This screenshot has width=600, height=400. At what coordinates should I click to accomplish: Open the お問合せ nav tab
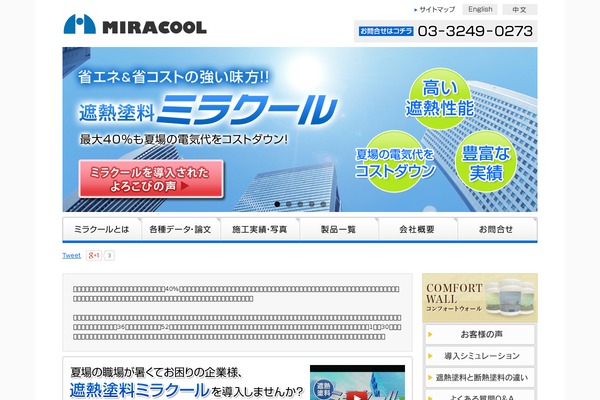497,229
